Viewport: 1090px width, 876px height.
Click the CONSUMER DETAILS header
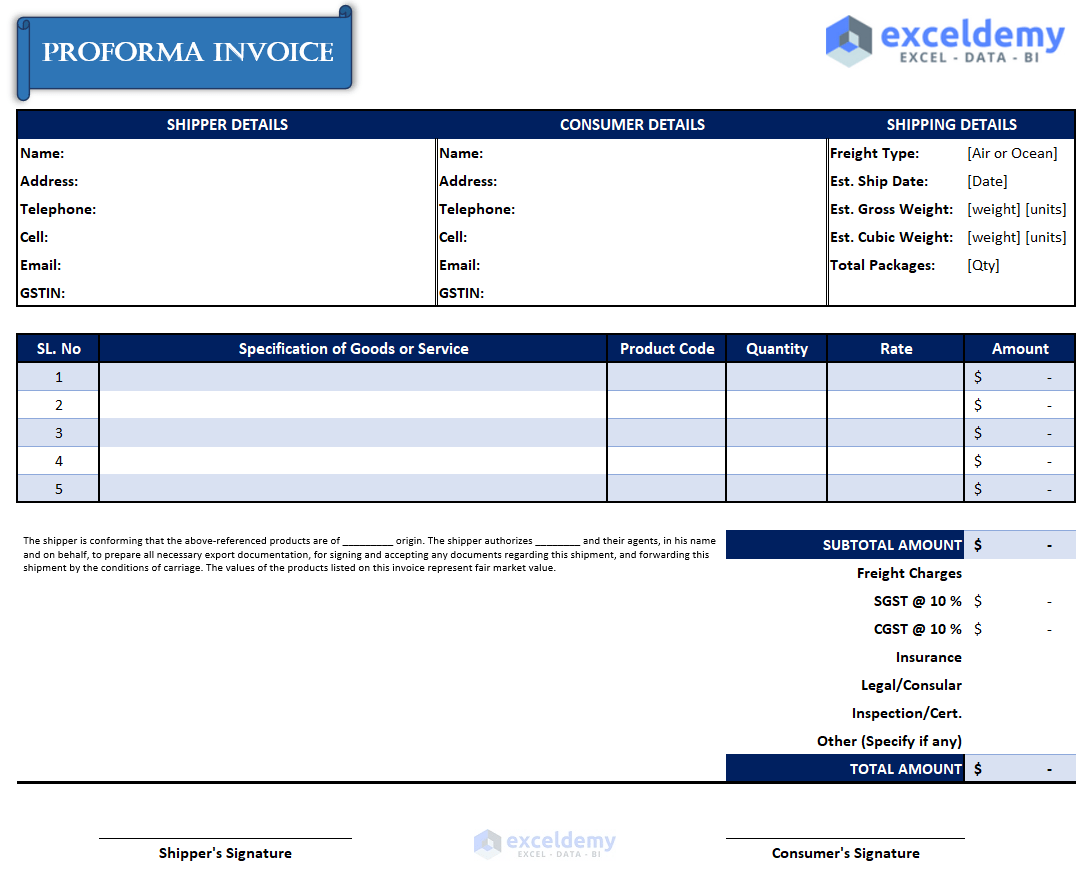[x=632, y=124]
